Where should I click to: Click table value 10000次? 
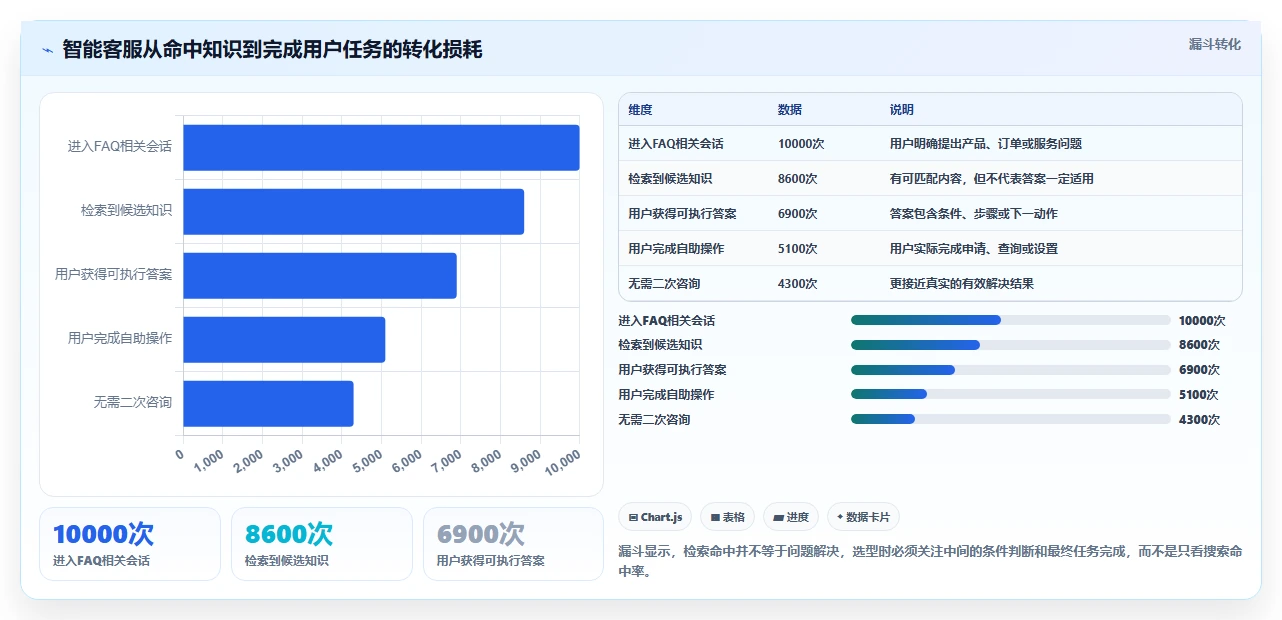(x=801, y=144)
